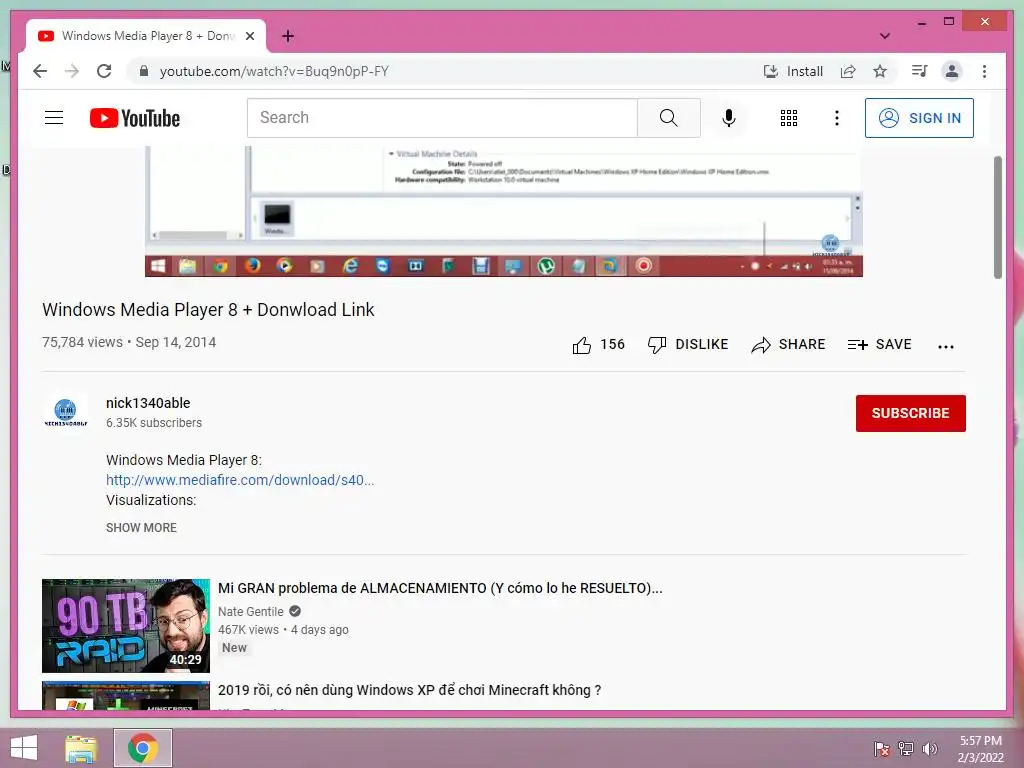Open the mediafire download link

click(x=240, y=480)
